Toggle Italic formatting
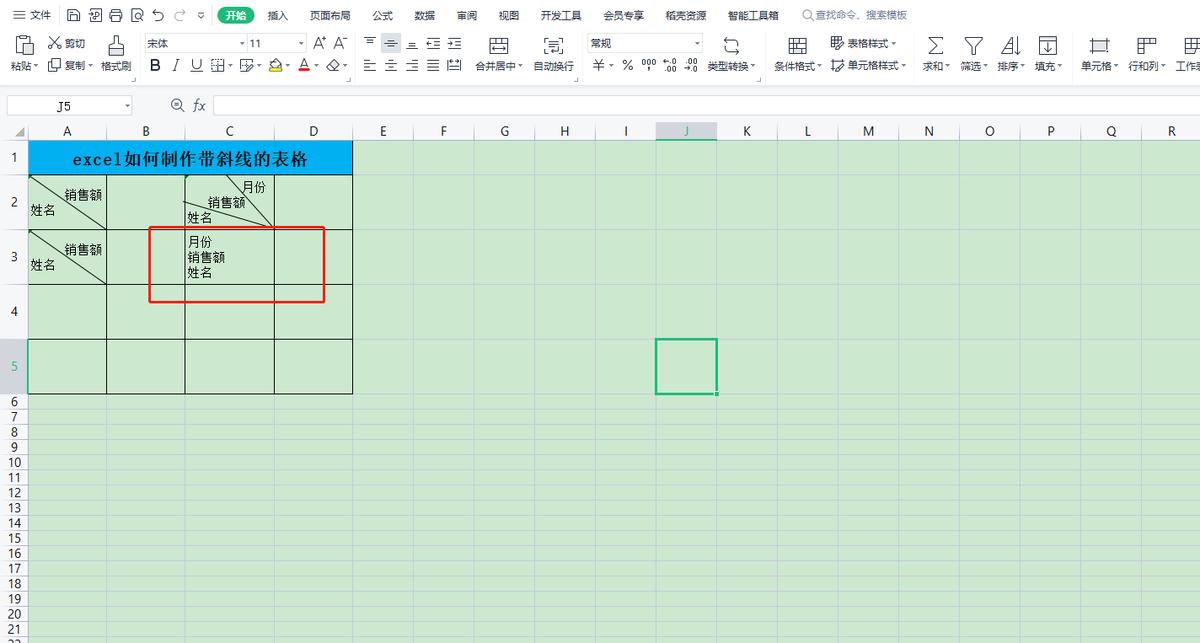1200x643 pixels. [x=176, y=65]
